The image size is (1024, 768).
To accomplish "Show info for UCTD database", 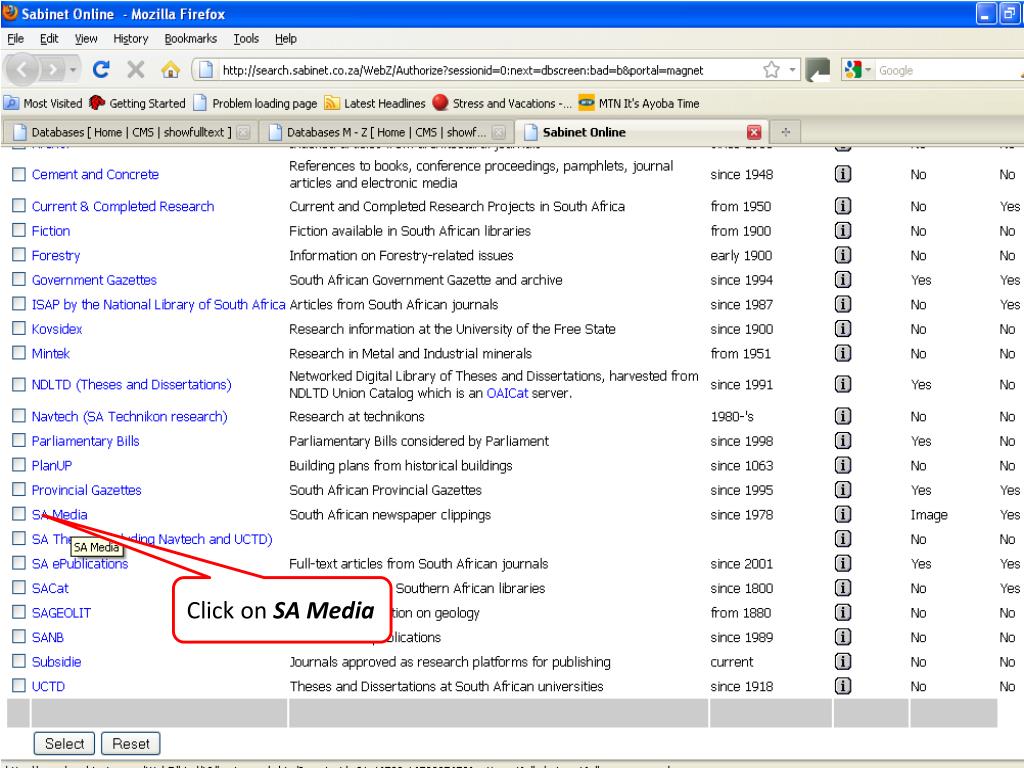I will (842, 686).
